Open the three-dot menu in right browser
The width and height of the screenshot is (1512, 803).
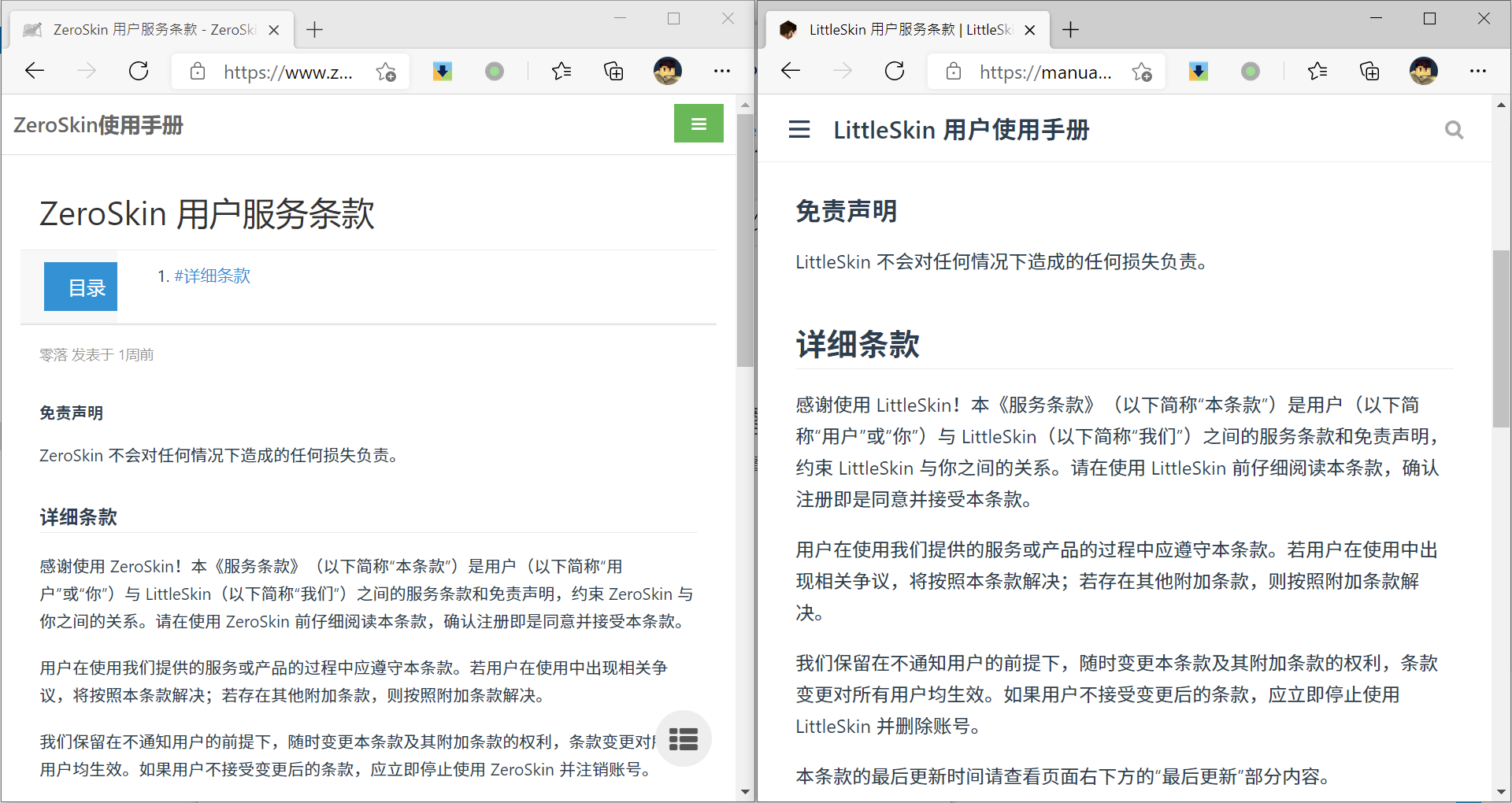click(x=1477, y=72)
